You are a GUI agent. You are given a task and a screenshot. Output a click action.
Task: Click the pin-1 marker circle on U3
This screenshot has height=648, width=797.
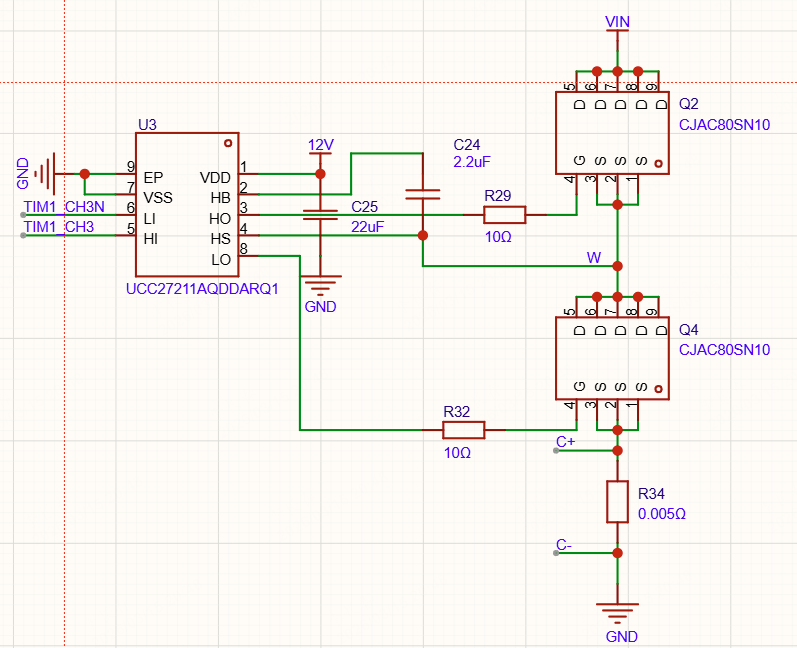coord(228,143)
